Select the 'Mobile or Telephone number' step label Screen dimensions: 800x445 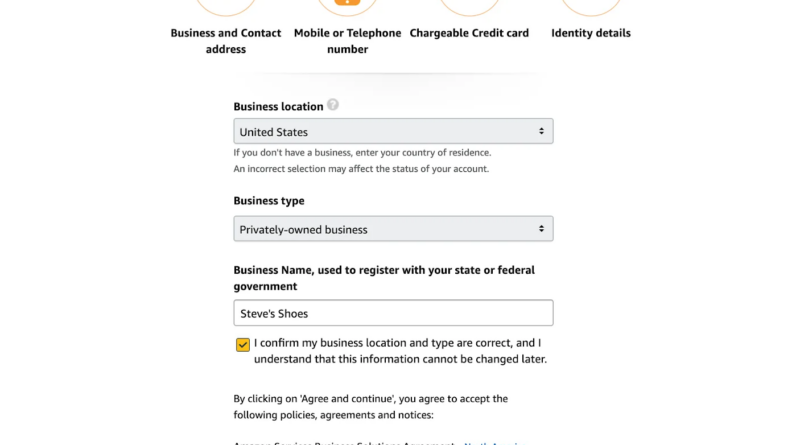pos(347,41)
